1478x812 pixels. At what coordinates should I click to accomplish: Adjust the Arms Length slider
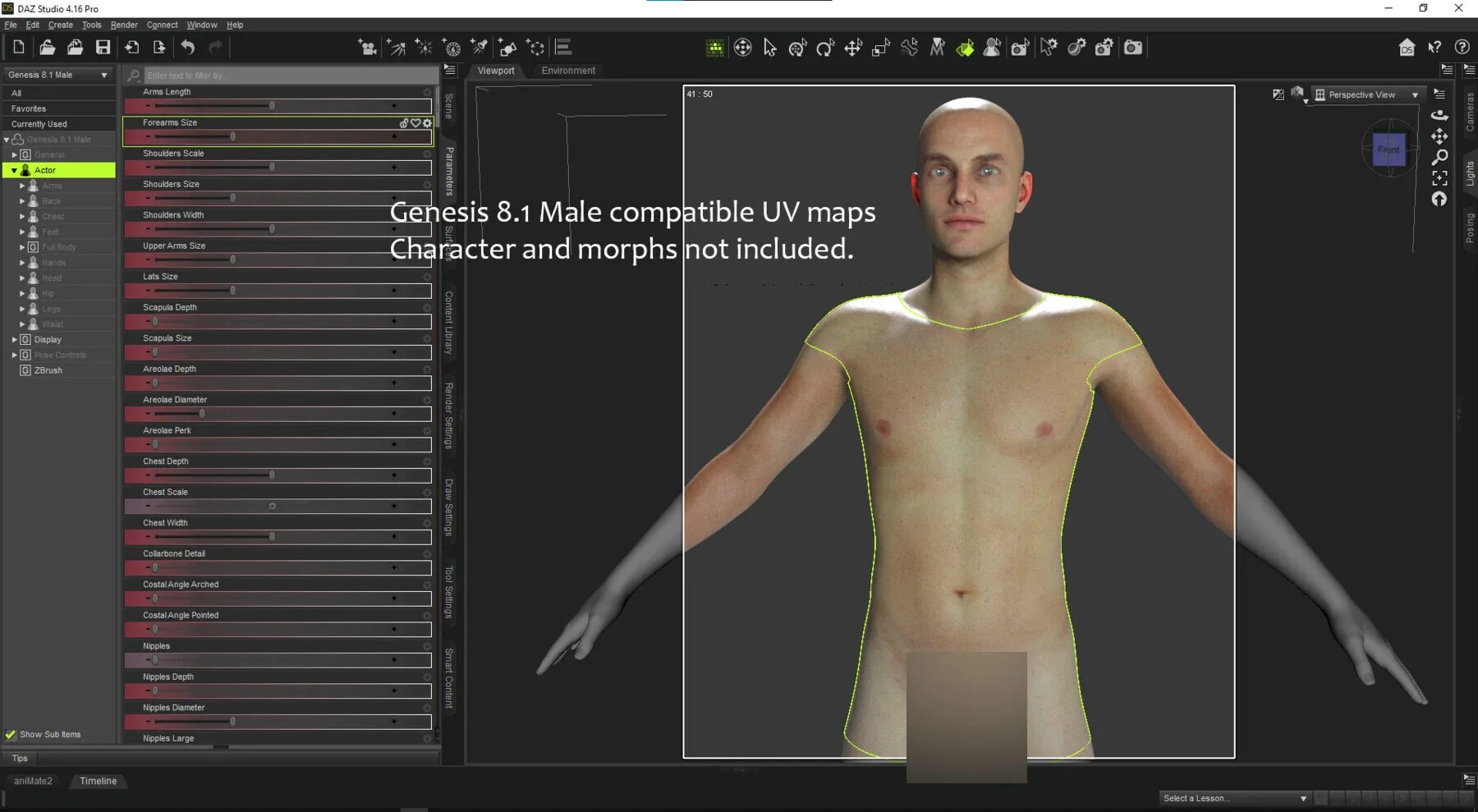pos(278,106)
